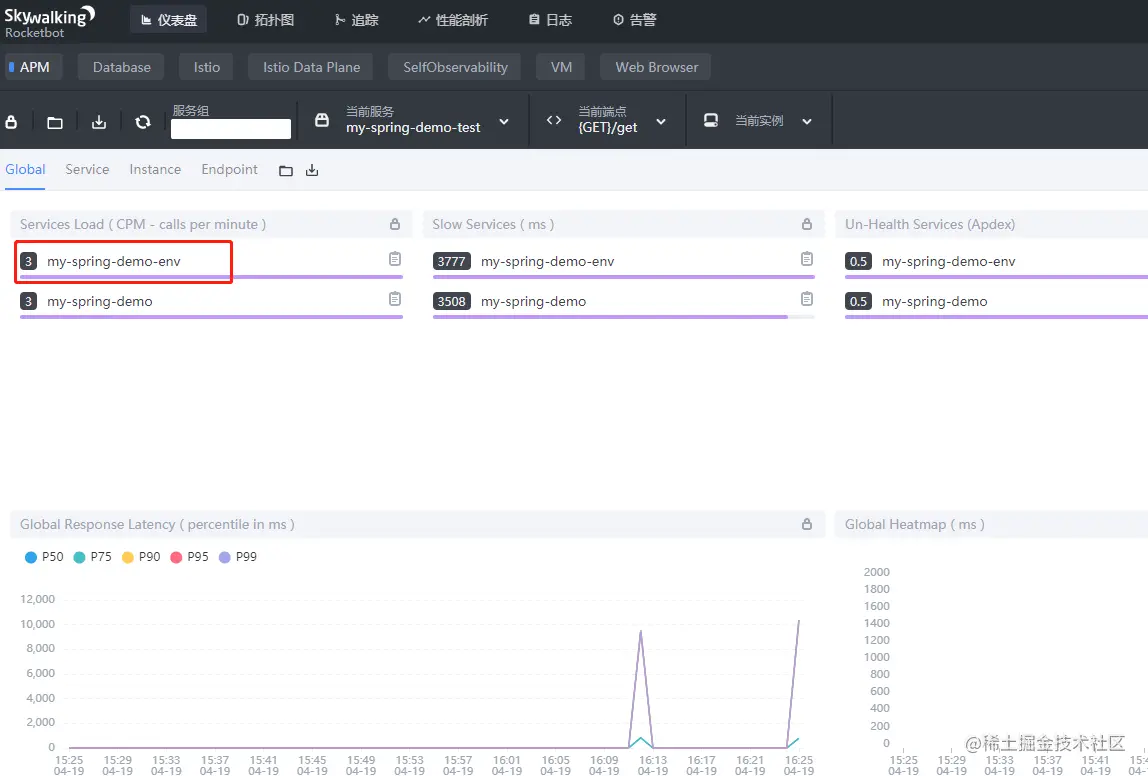Screen dimensions: 1148x776
Task: Toggle lock on Slow Services panel
Action: (x=807, y=224)
